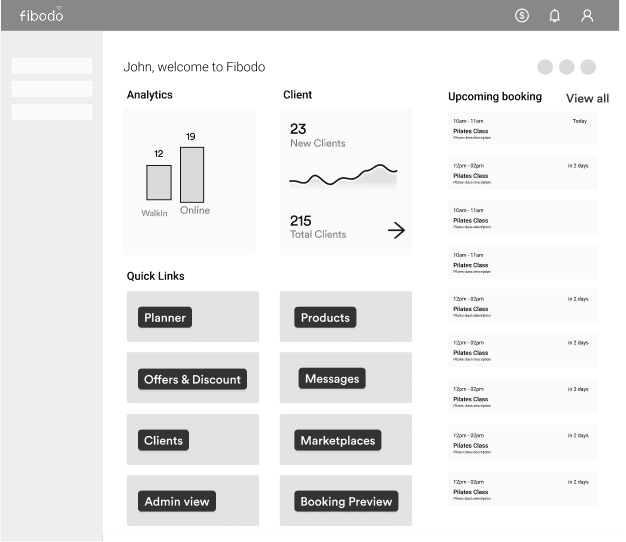Click the fibodo logo
The image size is (626, 542).
coord(42,15)
